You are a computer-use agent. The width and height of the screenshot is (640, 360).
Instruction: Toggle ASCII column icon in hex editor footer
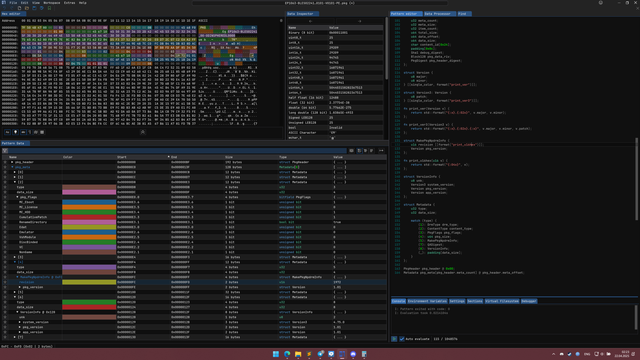[23, 132]
